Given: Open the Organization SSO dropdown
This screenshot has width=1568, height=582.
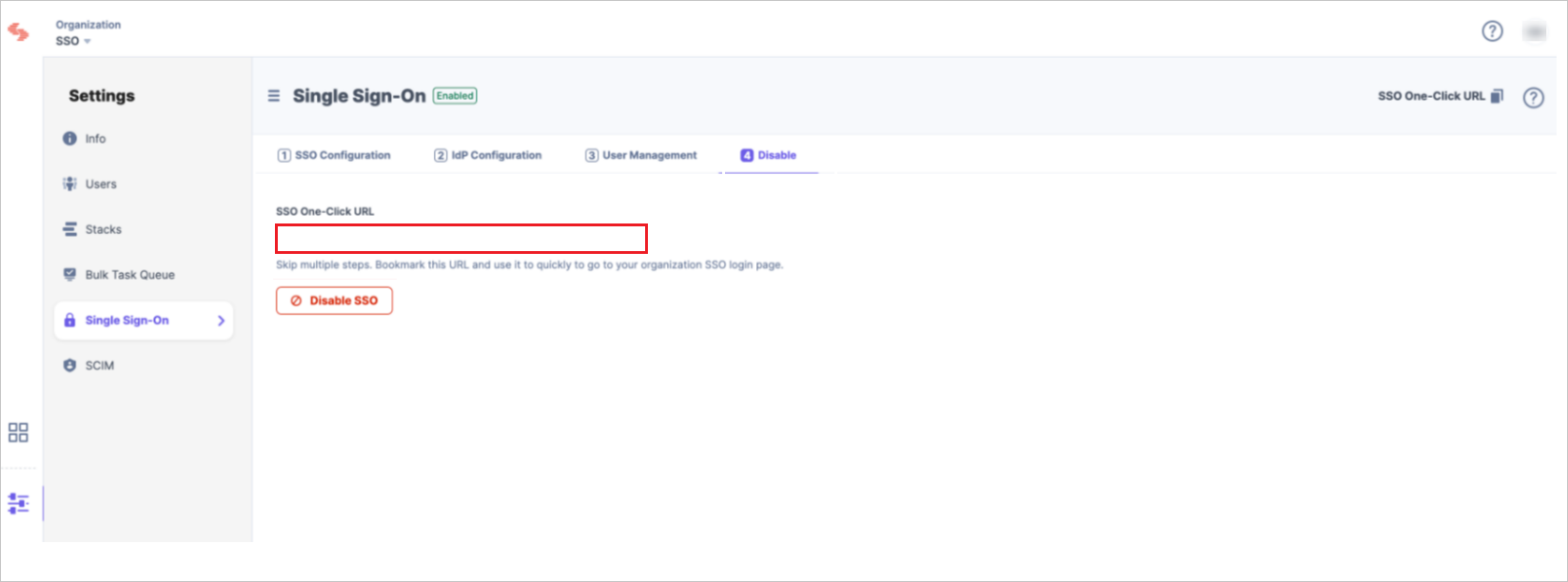Looking at the screenshot, I should (x=73, y=41).
